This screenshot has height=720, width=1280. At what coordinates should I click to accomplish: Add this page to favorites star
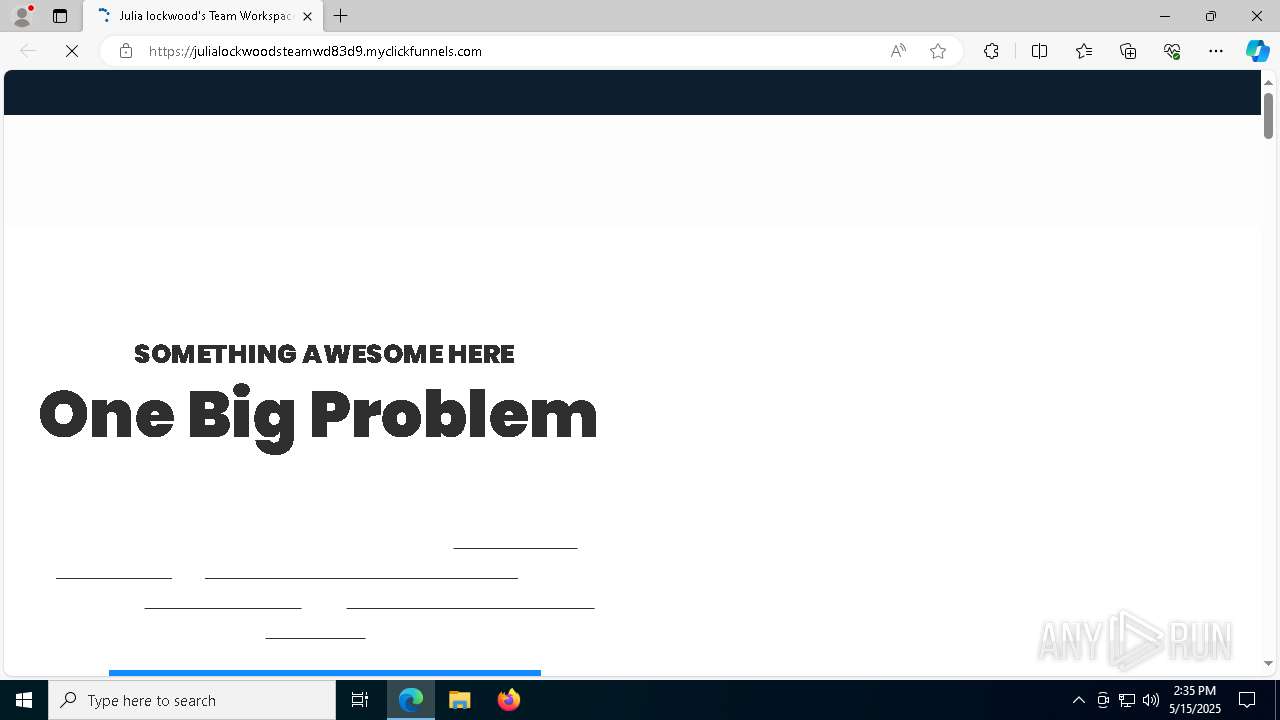938,51
